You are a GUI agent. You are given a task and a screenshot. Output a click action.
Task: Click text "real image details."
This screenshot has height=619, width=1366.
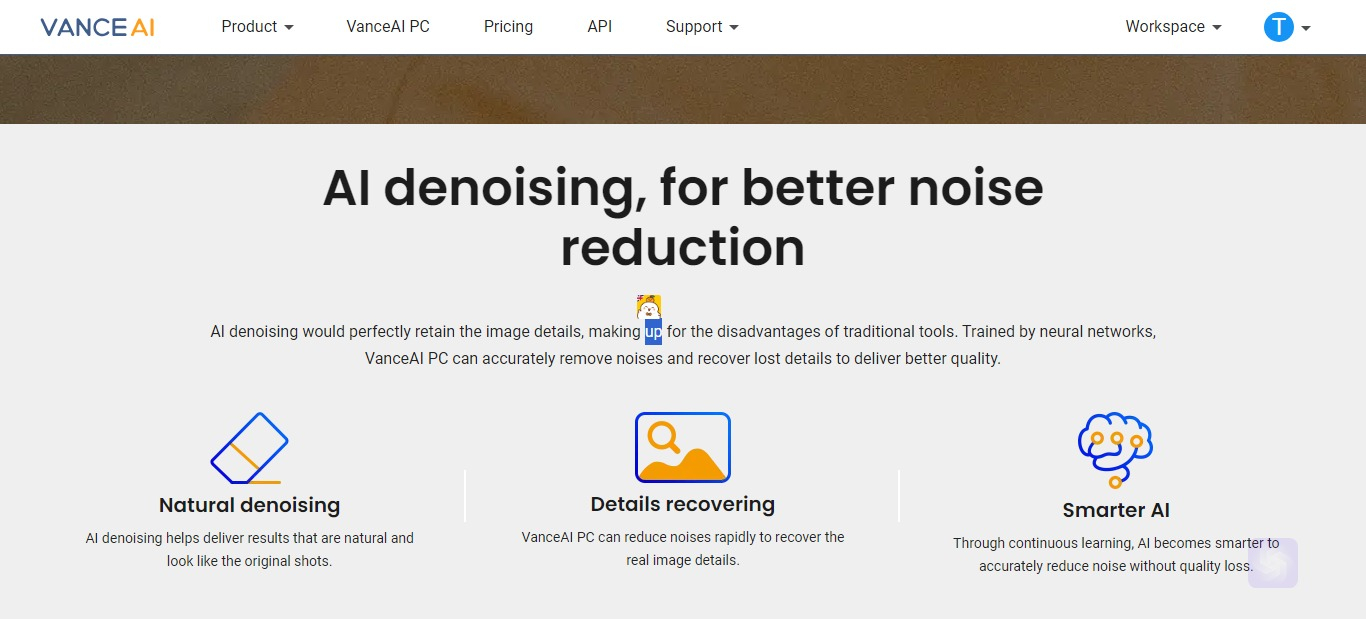tap(683, 560)
